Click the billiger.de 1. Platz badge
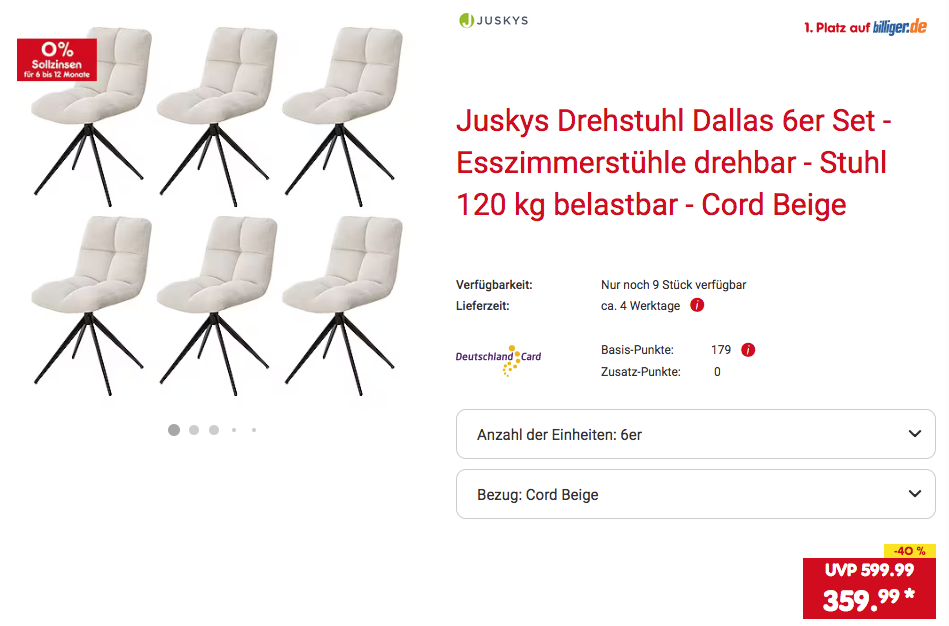The width and height of the screenshot is (949, 626). coord(865,27)
